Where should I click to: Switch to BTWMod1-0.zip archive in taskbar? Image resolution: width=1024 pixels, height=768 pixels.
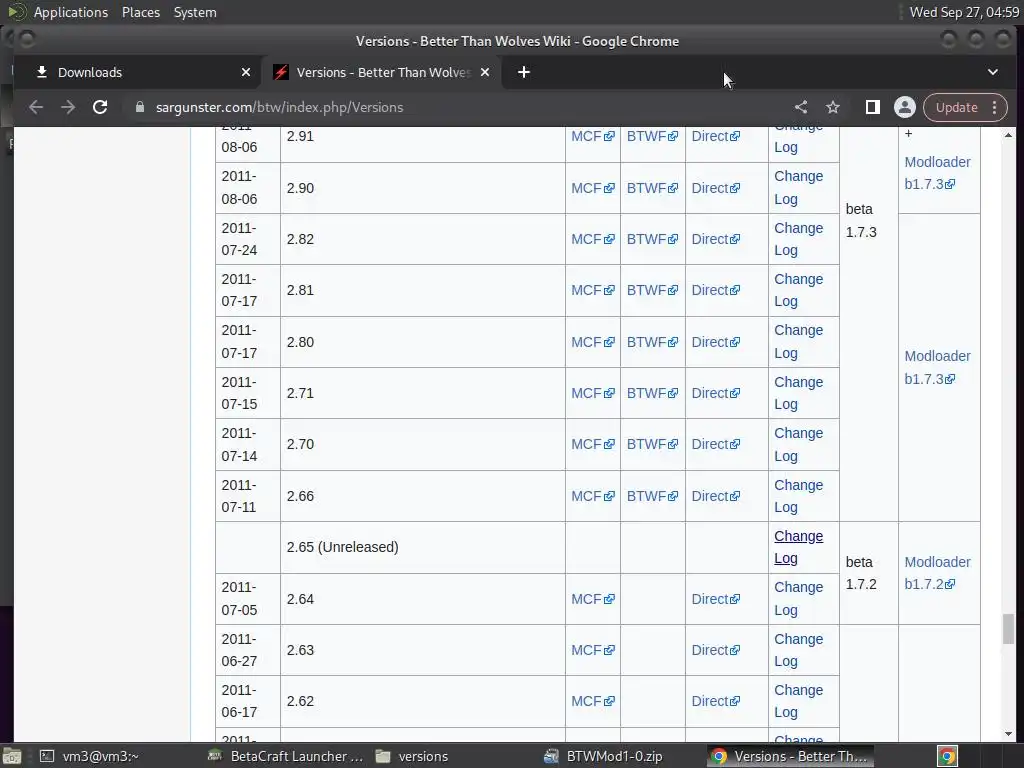click(603, 756)
